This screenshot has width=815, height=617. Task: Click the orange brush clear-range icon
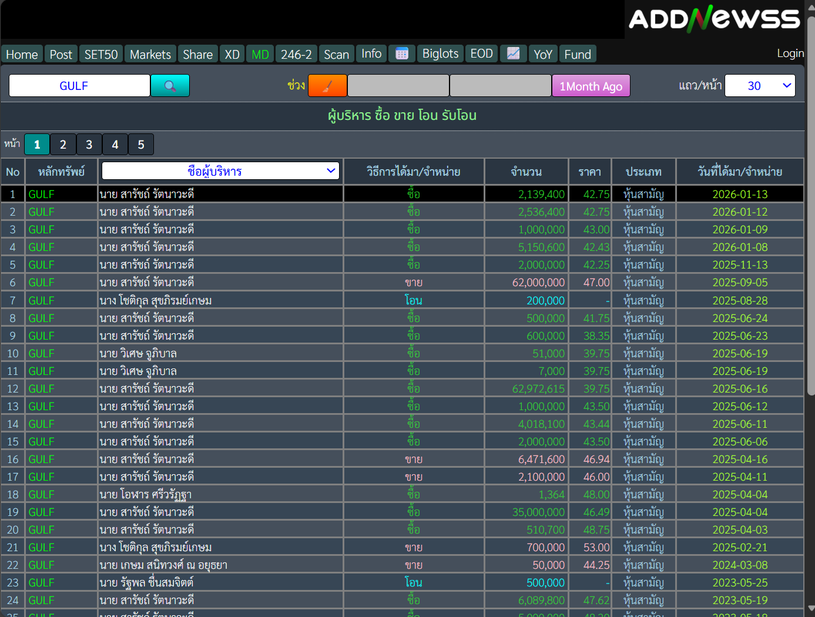tap(327, 86)
